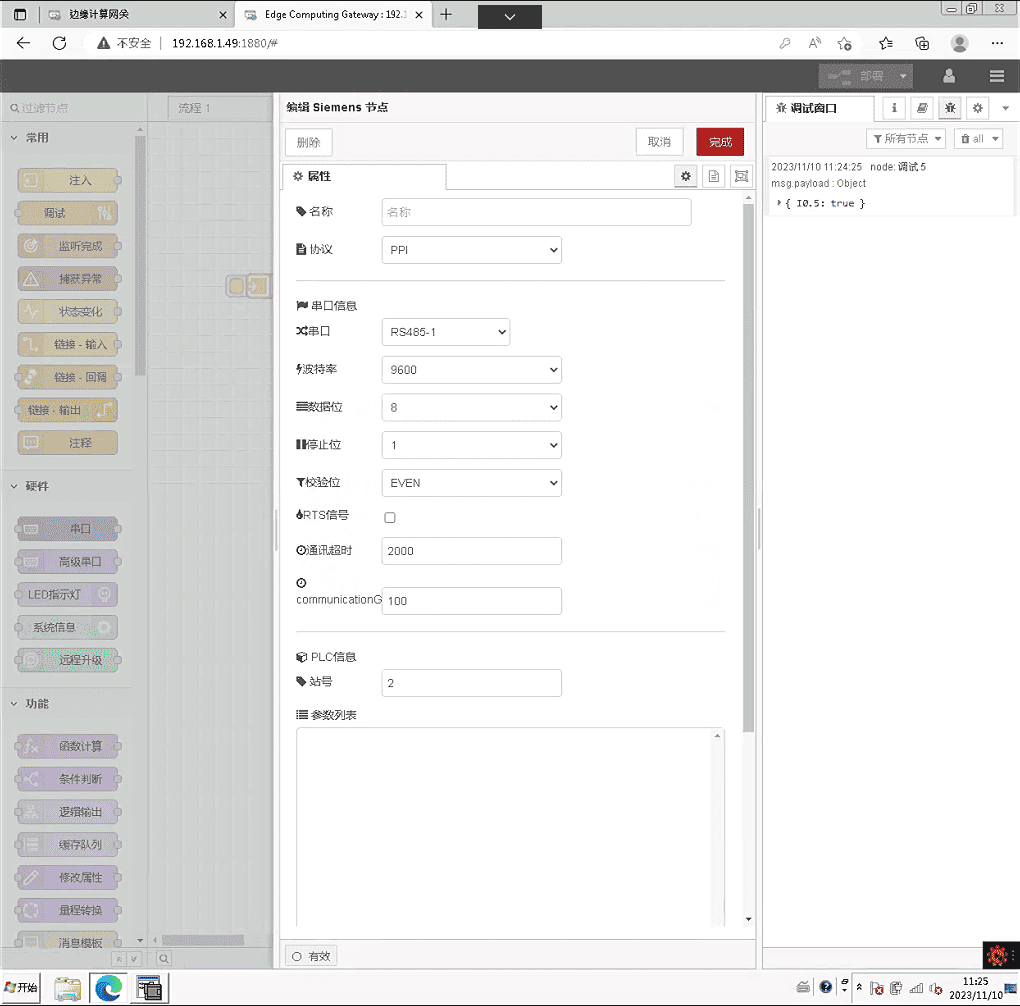The width and height of the screenshot is (1020, 1006).
Task: Open the help book sidebar icon
Action: 922,108
